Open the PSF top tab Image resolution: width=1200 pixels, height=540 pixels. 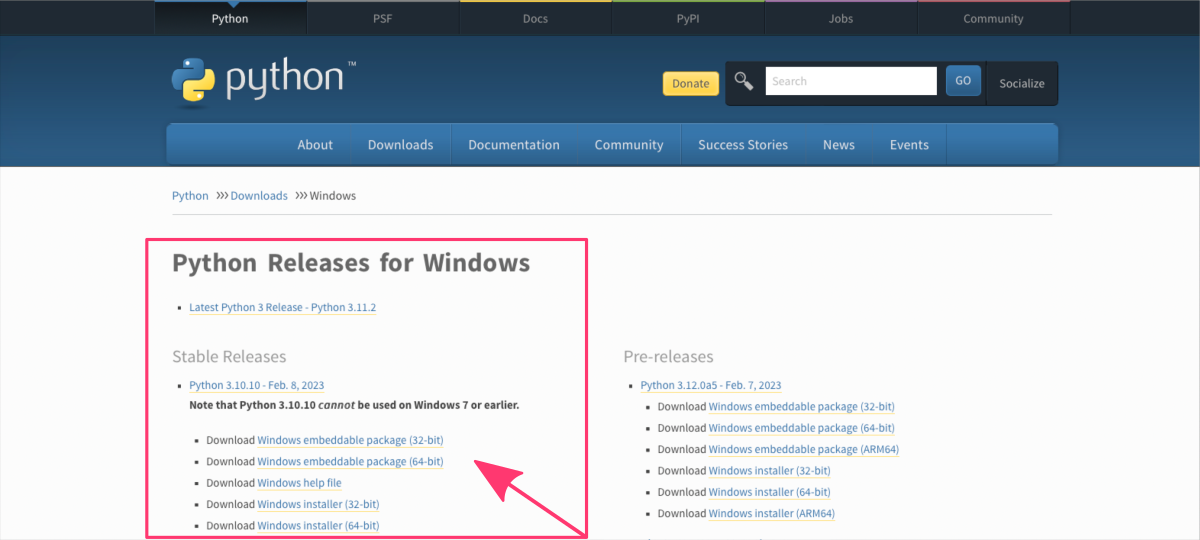click(x=383, y=18)
